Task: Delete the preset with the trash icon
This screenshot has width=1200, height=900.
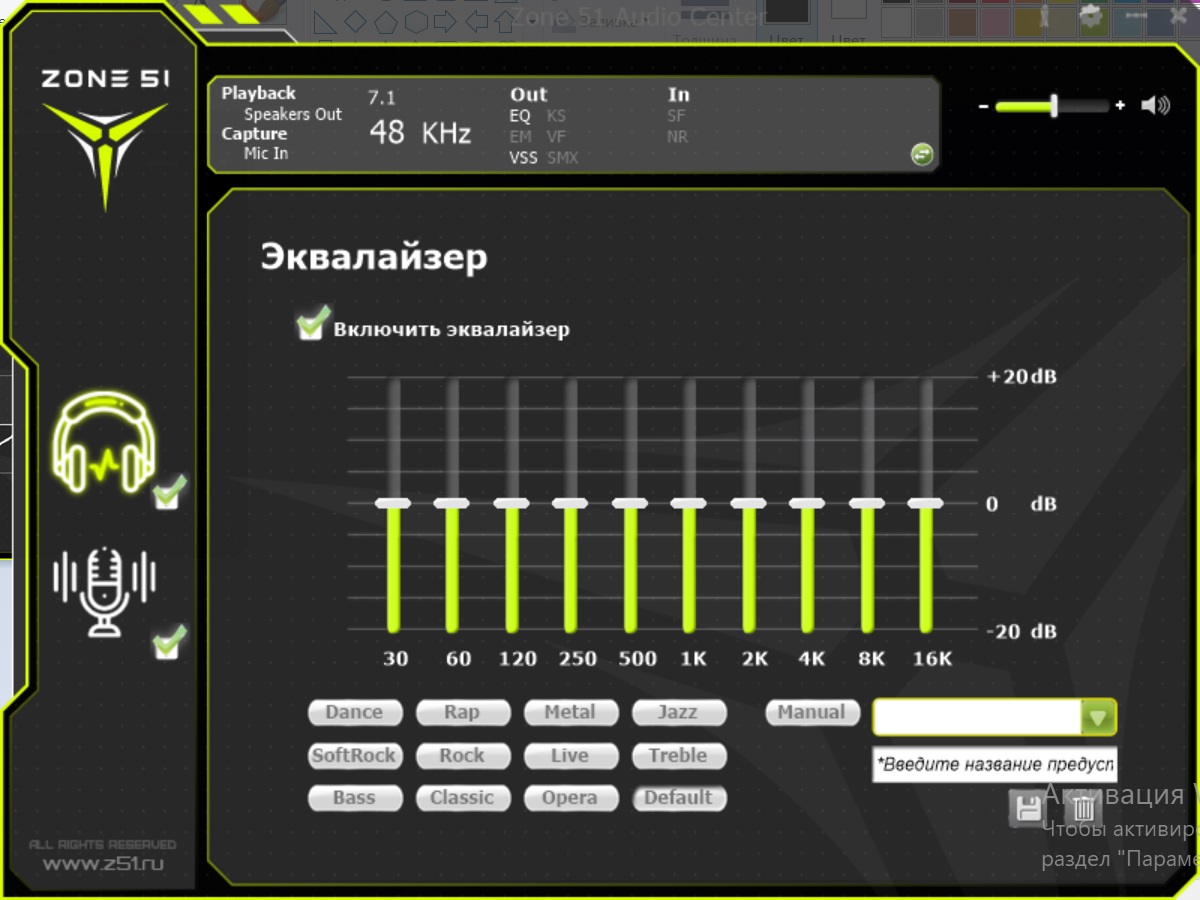Action: pos(1084,808)
